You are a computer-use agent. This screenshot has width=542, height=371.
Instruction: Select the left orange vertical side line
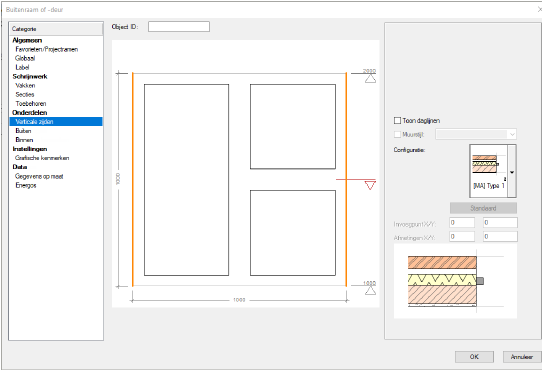133,179
